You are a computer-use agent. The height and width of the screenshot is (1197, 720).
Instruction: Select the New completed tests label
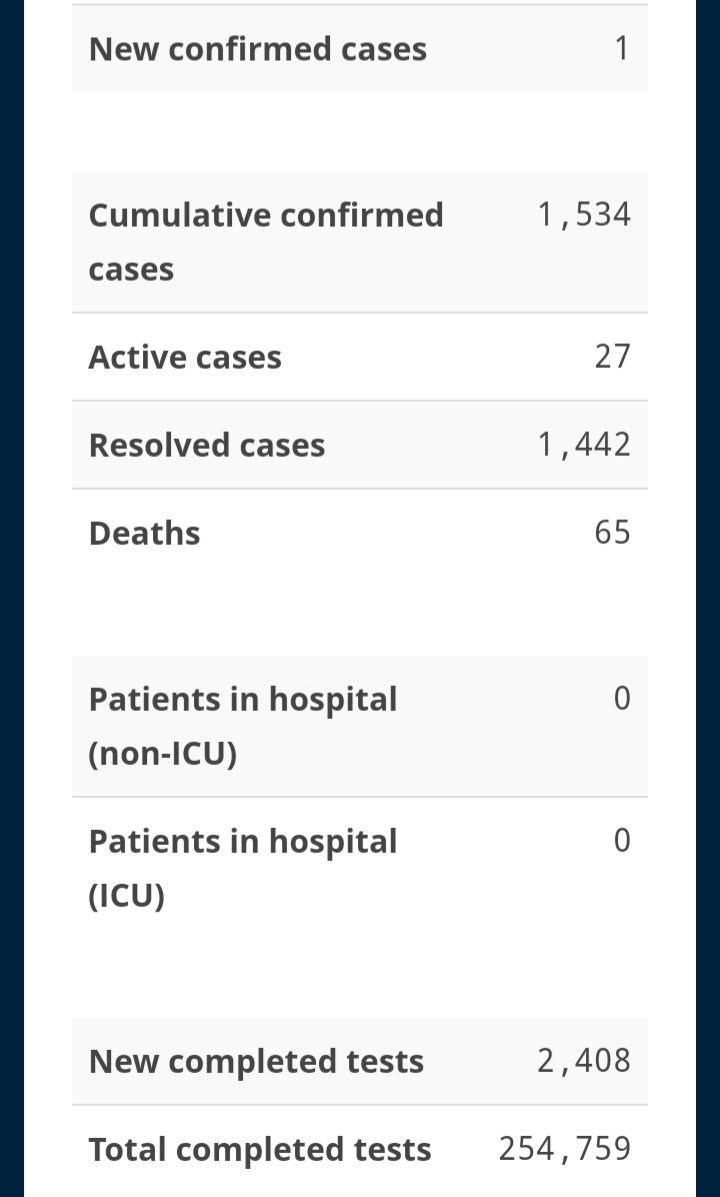256,1061
